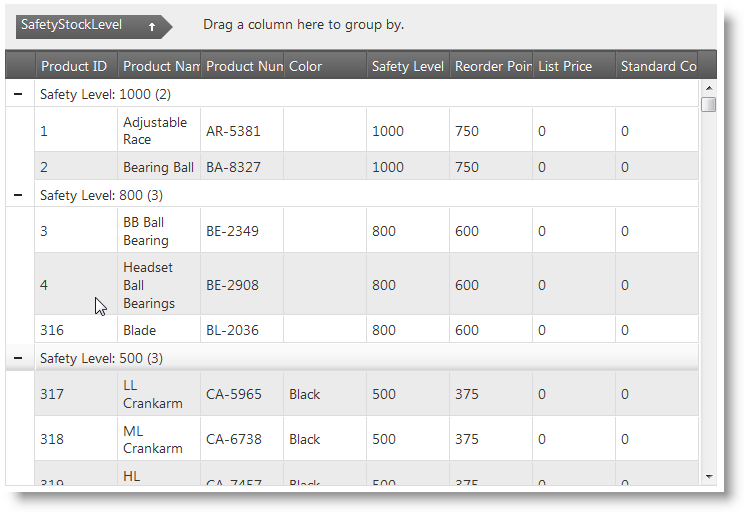Collapse the Safety Level 800 group
The height and width of the screenshot is (512, 744).
[18, 195]
